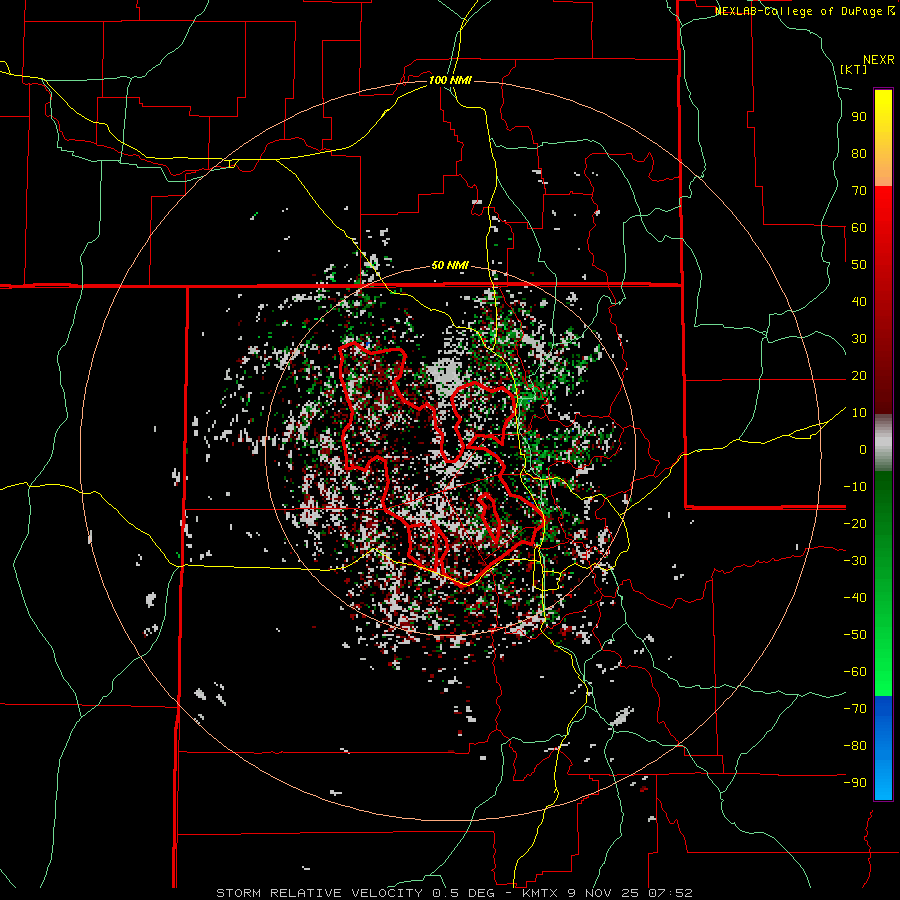Pick the blue segment of the color bar

[x=883, y=748]
